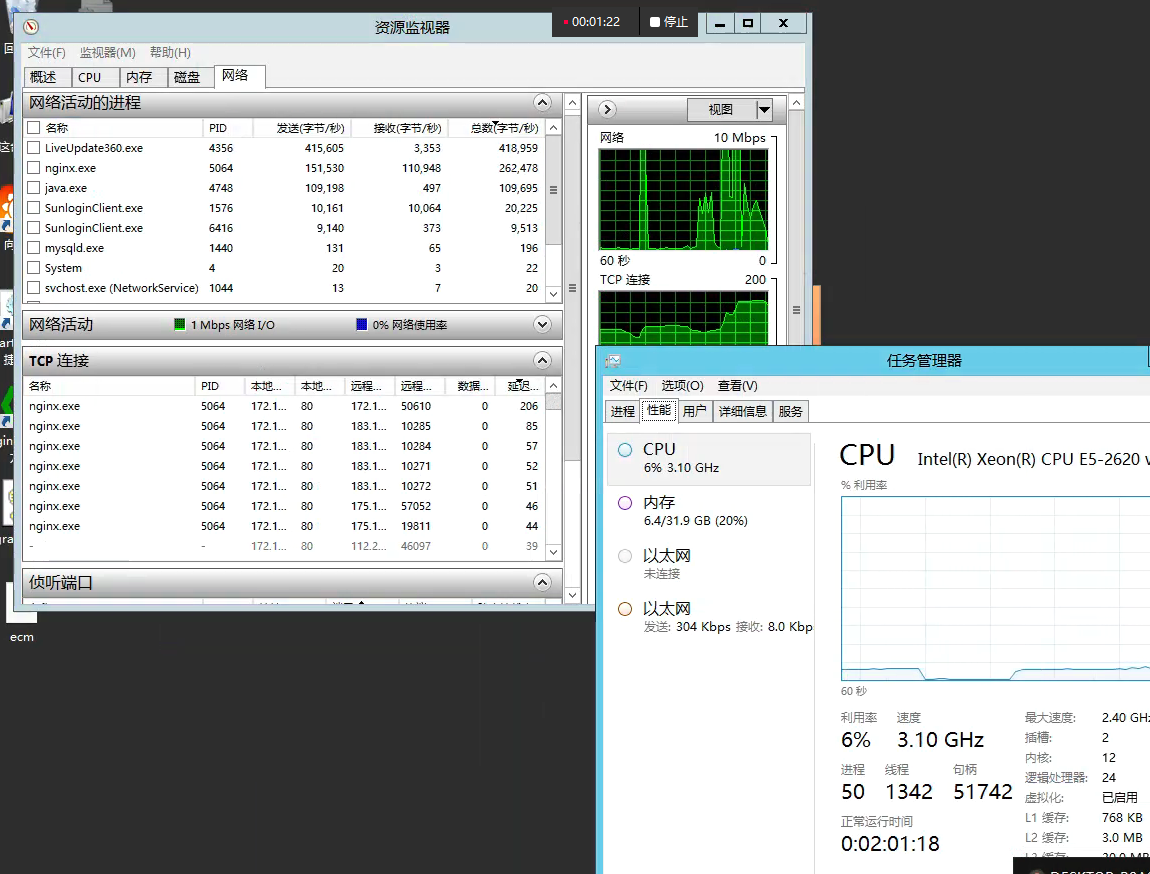Tick the System process checkbox

(x=34, y=268)
